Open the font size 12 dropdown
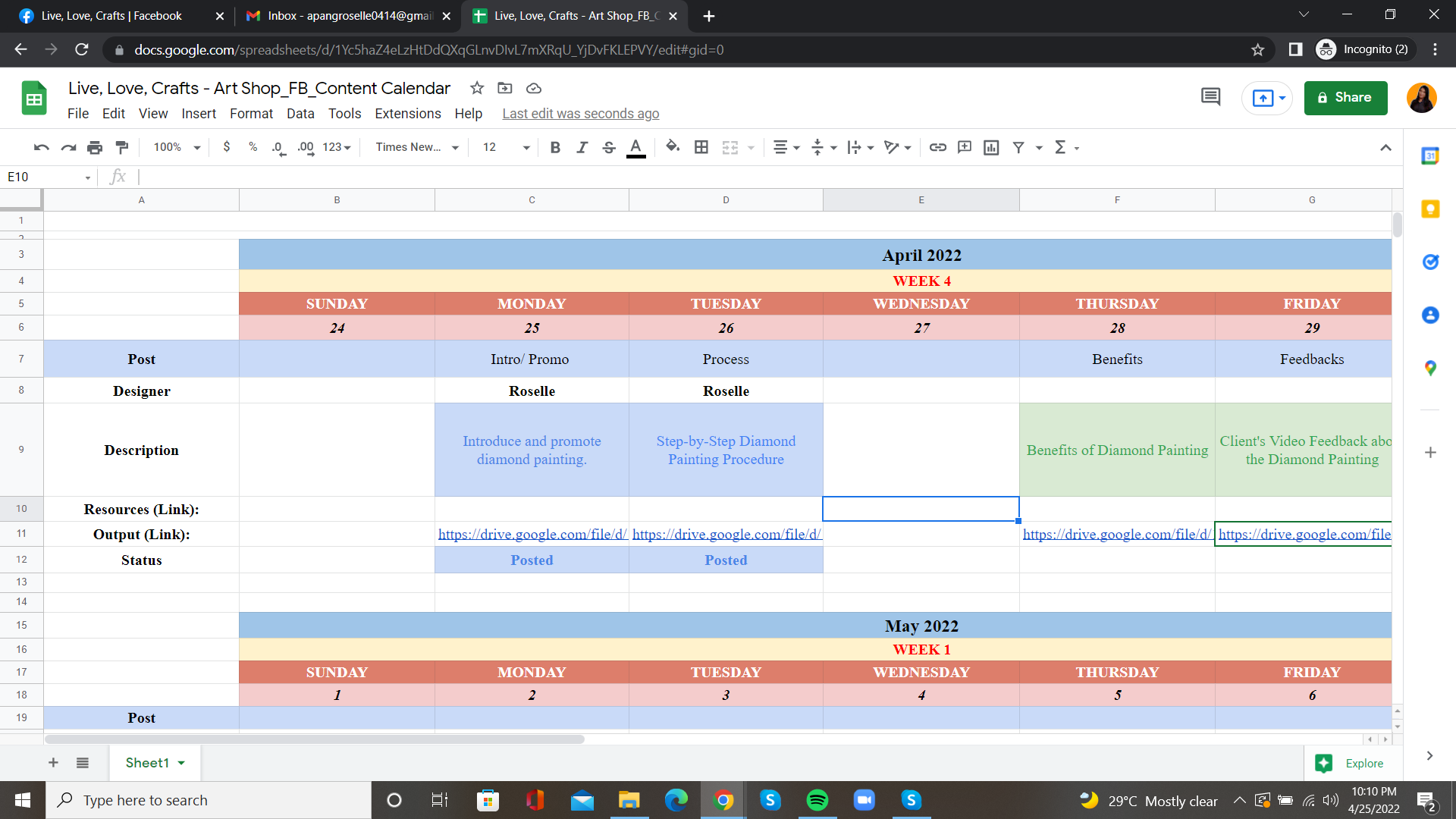Image resolution: width=1456 pixels, height=819 pixels. (506, 147)
